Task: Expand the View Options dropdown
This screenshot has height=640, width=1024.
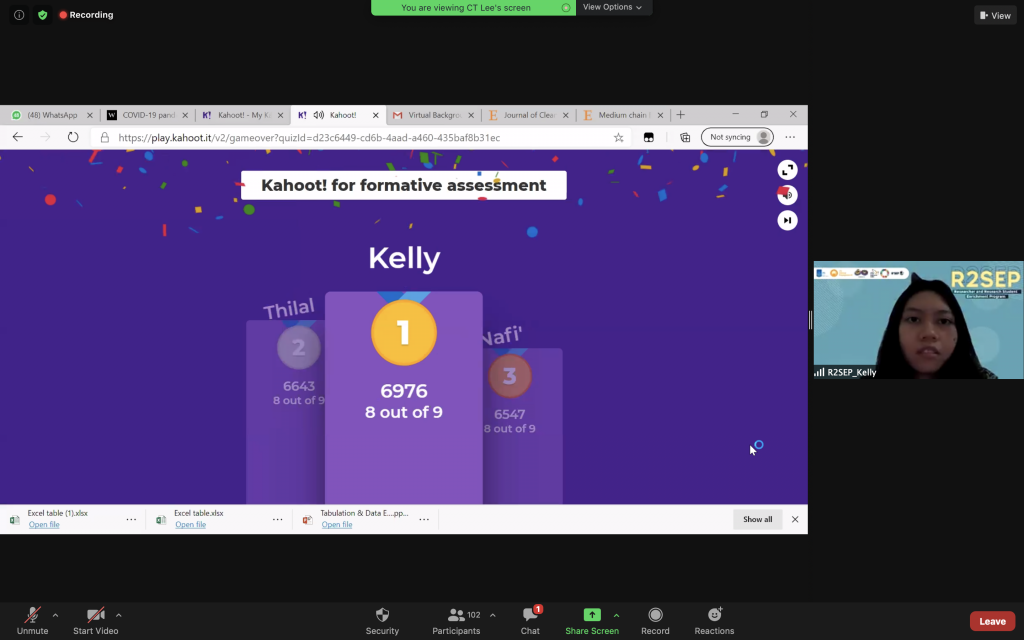Action: (x=613, y=7)
